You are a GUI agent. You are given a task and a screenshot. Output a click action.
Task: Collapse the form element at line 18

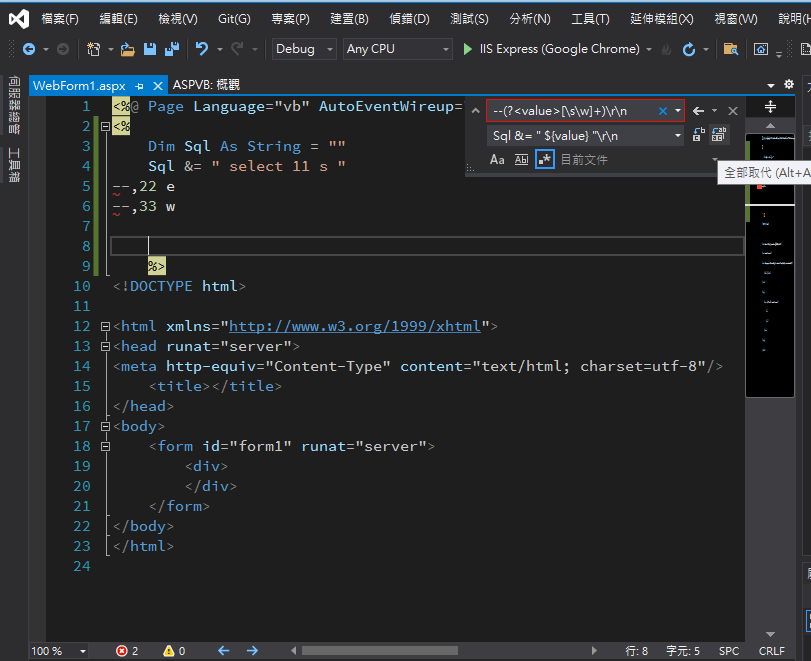[105, 446]
